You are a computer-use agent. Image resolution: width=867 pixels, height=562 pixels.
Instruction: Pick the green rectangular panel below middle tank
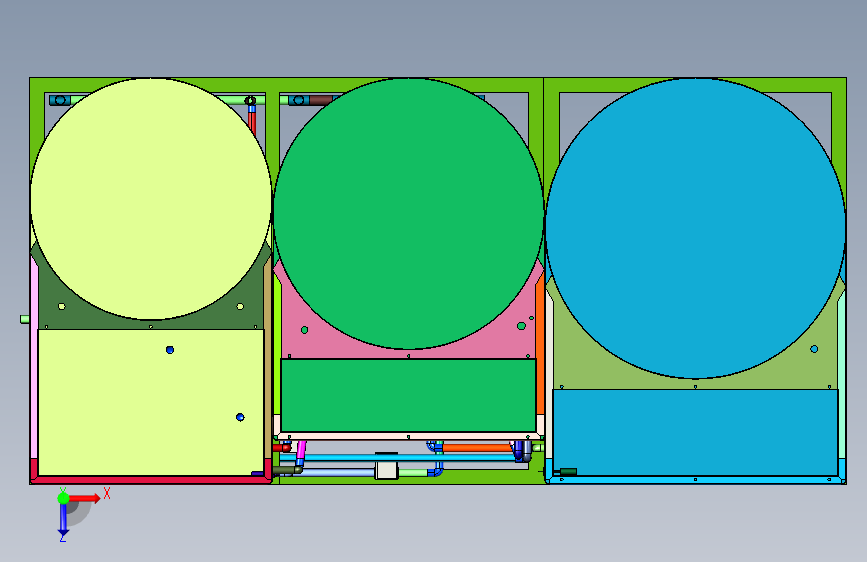408,395
